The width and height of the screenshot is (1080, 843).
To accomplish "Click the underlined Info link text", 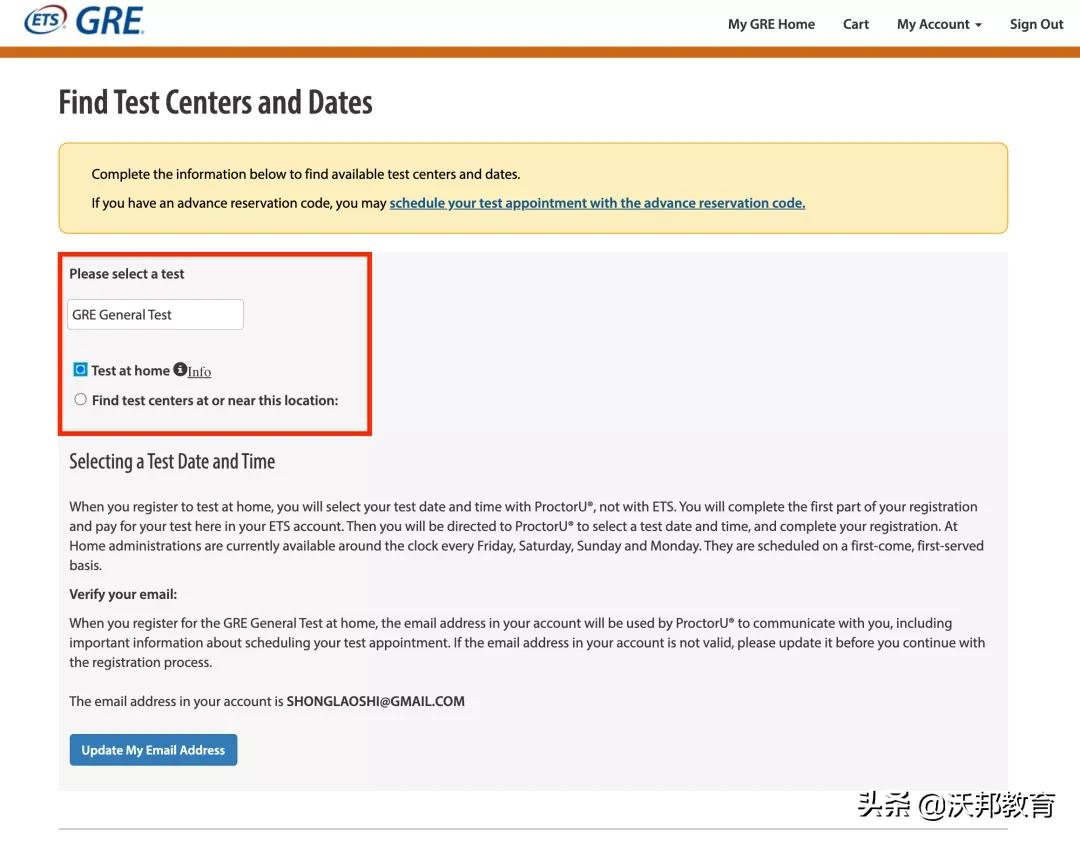I will (x=200, y=372).
